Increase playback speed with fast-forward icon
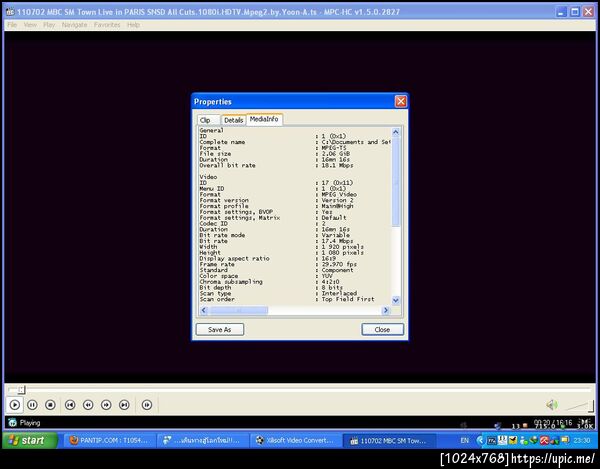Screen dimensions: 600x469 [106, 404]
